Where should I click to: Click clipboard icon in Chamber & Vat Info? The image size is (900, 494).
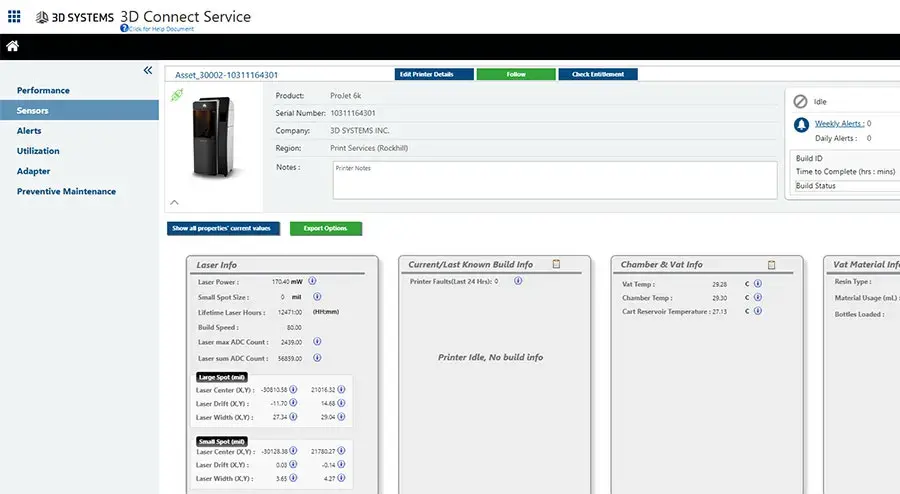(x=771, y=264)
